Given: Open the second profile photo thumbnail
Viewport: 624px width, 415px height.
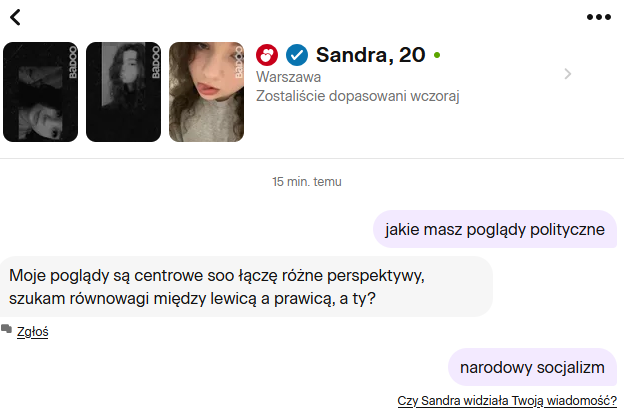Looking at the screenshot, I should point(123,92).
